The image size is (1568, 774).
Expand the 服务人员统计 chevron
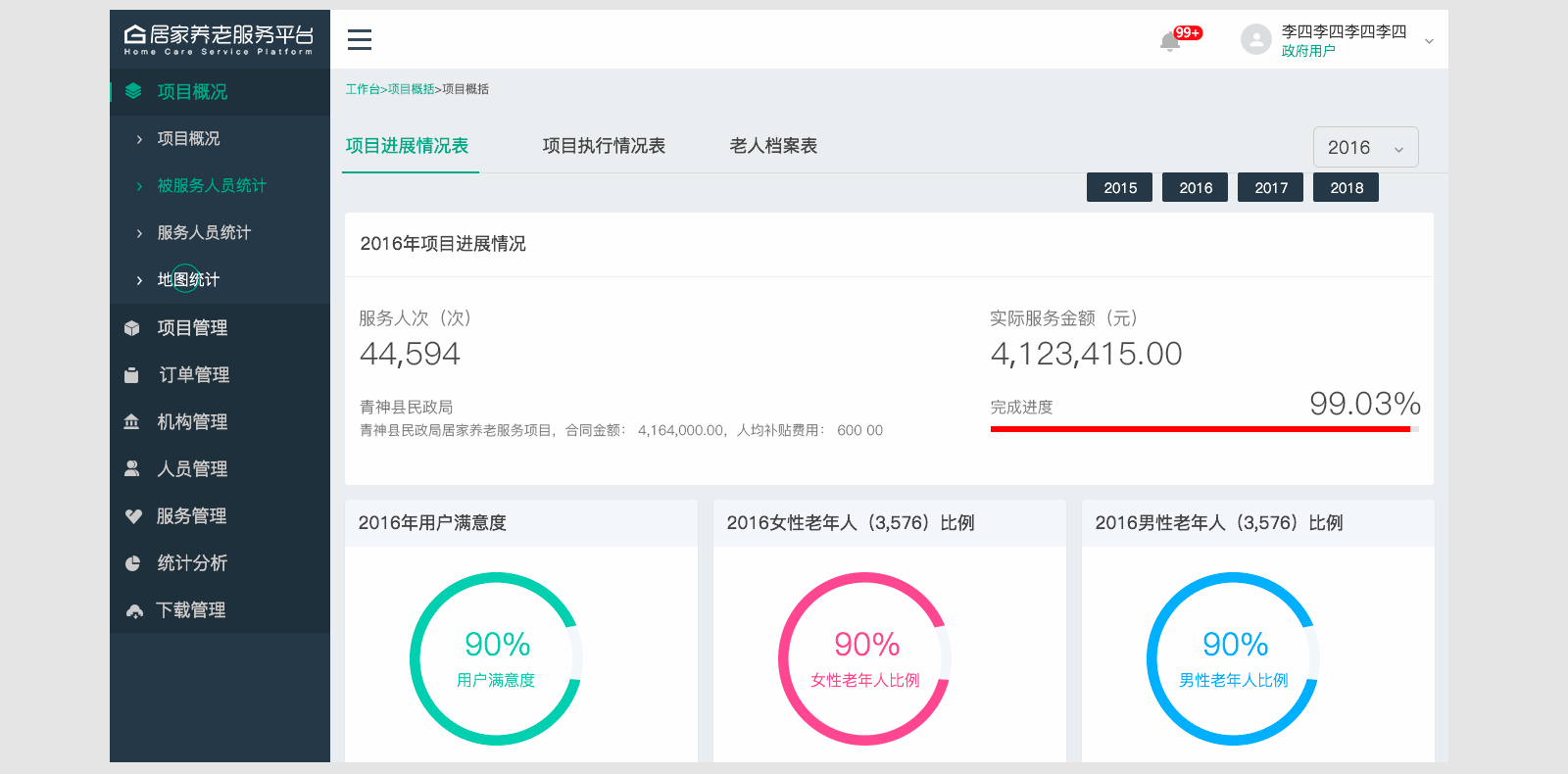pyautogui.click(x=139, y=233)
